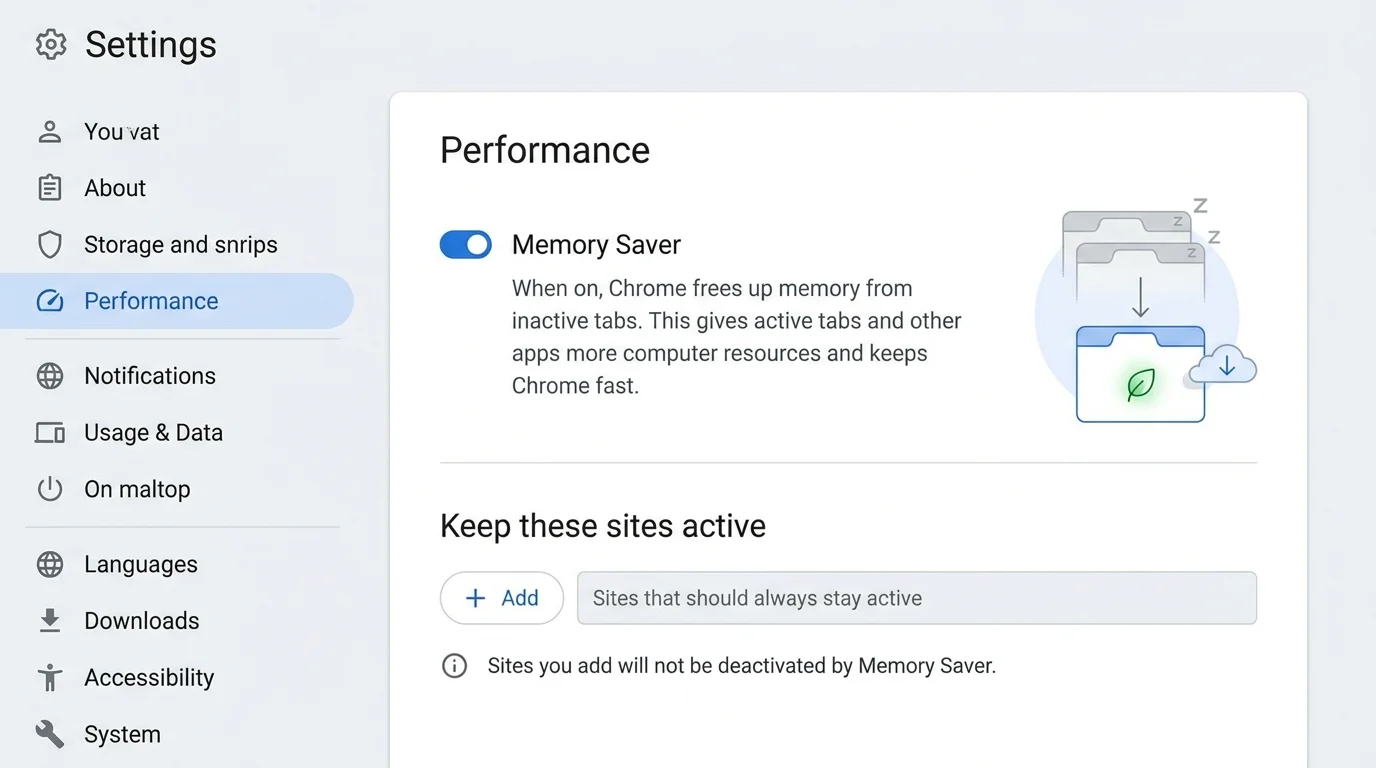Click the clipboard icon next to About
This screenshot has width=1376, height=768.
(x=50, y=188)
